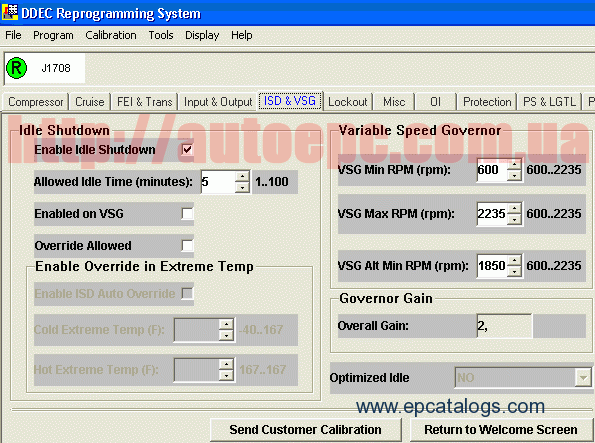Lower VSG Max RPM using down arrow

pyautogui.click(x=514, y=219)
